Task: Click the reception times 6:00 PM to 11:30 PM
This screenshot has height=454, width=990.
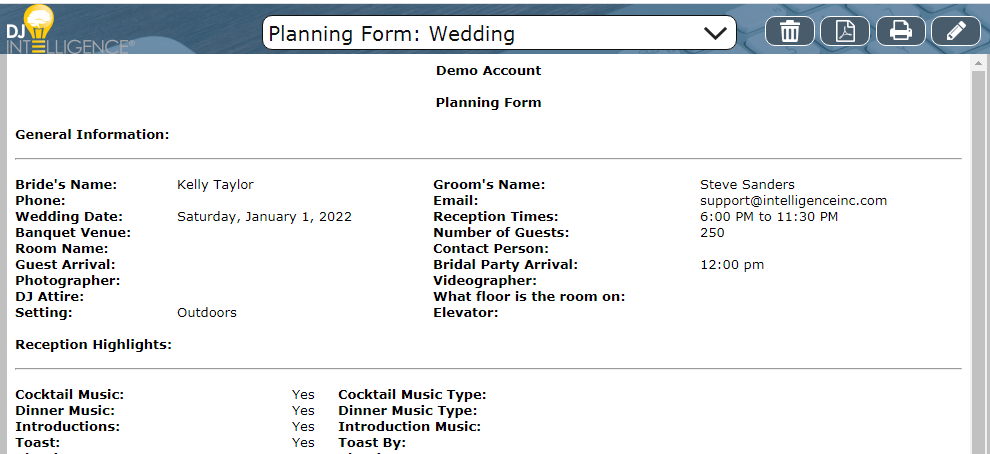Action: (x=768, y=217)
